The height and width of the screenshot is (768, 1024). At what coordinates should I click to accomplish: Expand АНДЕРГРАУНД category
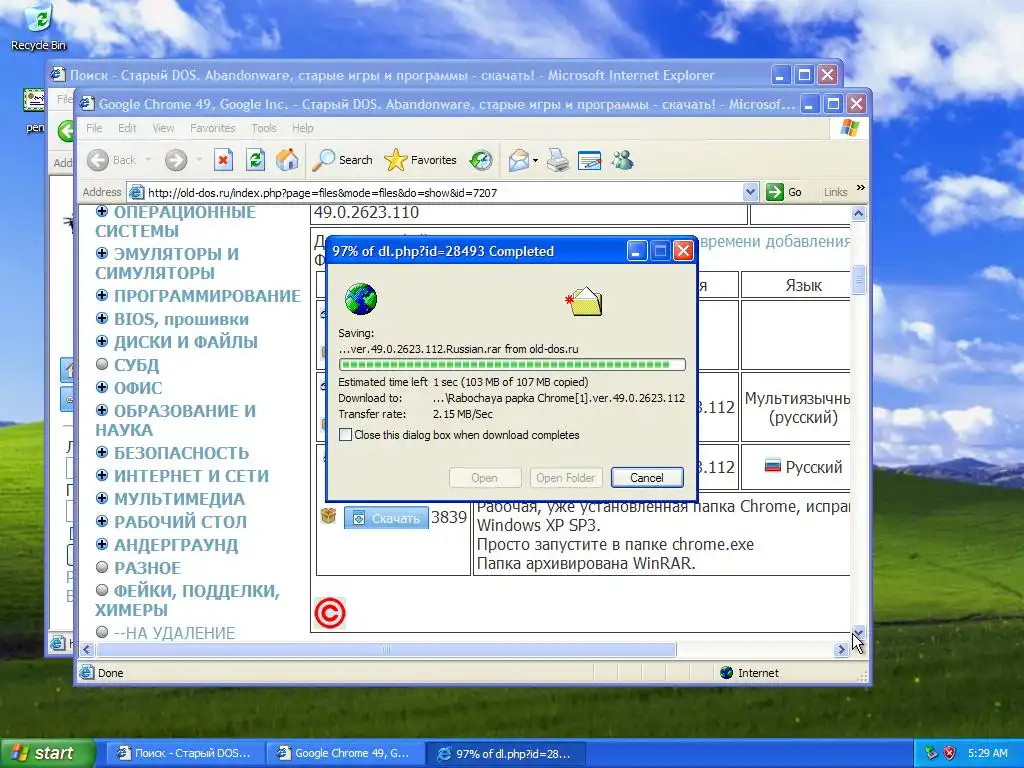[102, 544]
